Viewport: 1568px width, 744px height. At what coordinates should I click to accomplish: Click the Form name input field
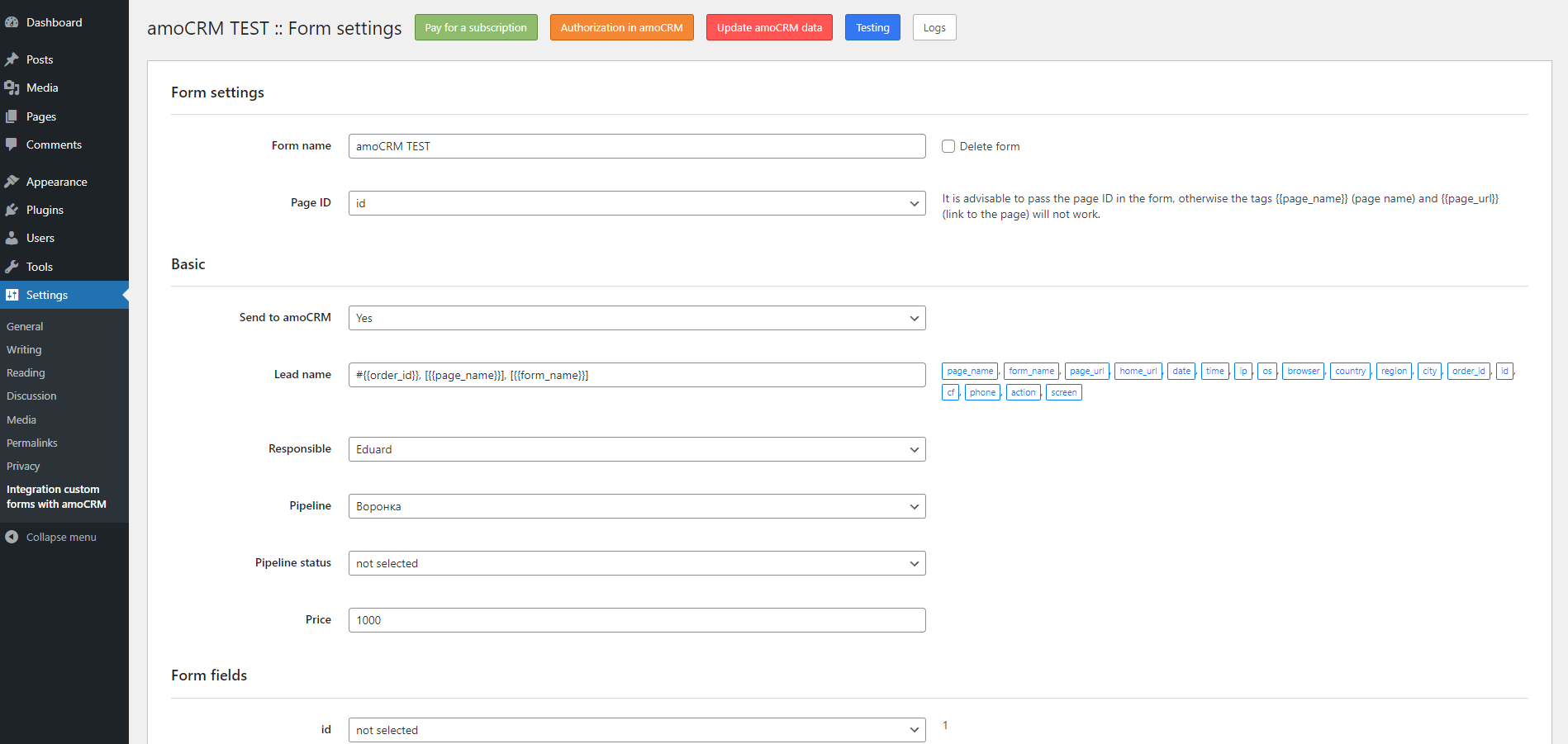637,146
